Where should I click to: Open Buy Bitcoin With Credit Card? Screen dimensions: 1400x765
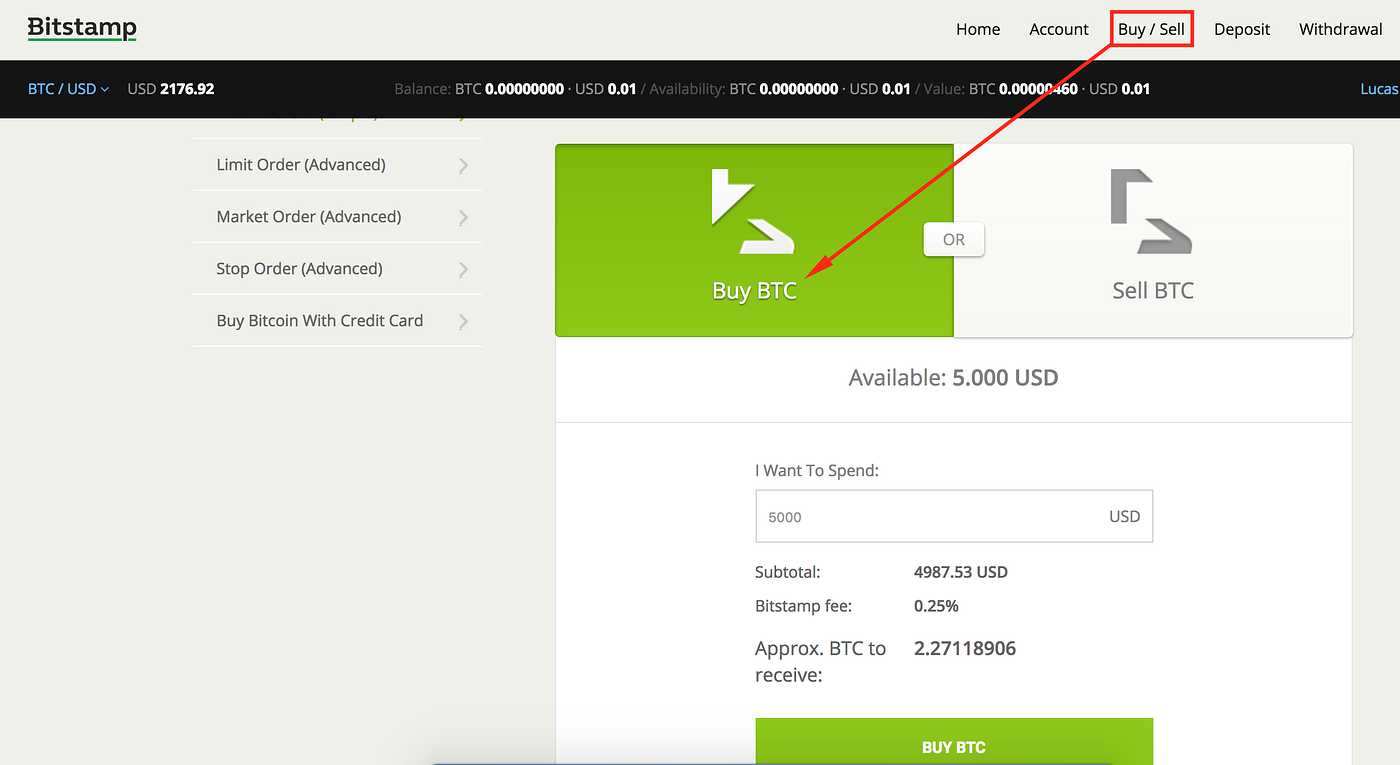coord(337,321)
